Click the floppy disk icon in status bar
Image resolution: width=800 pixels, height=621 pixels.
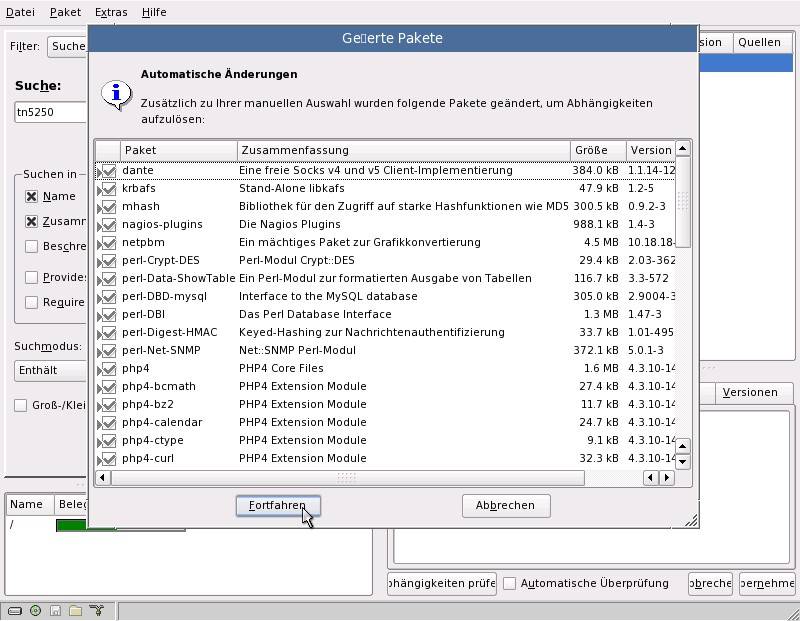[56, 610]
